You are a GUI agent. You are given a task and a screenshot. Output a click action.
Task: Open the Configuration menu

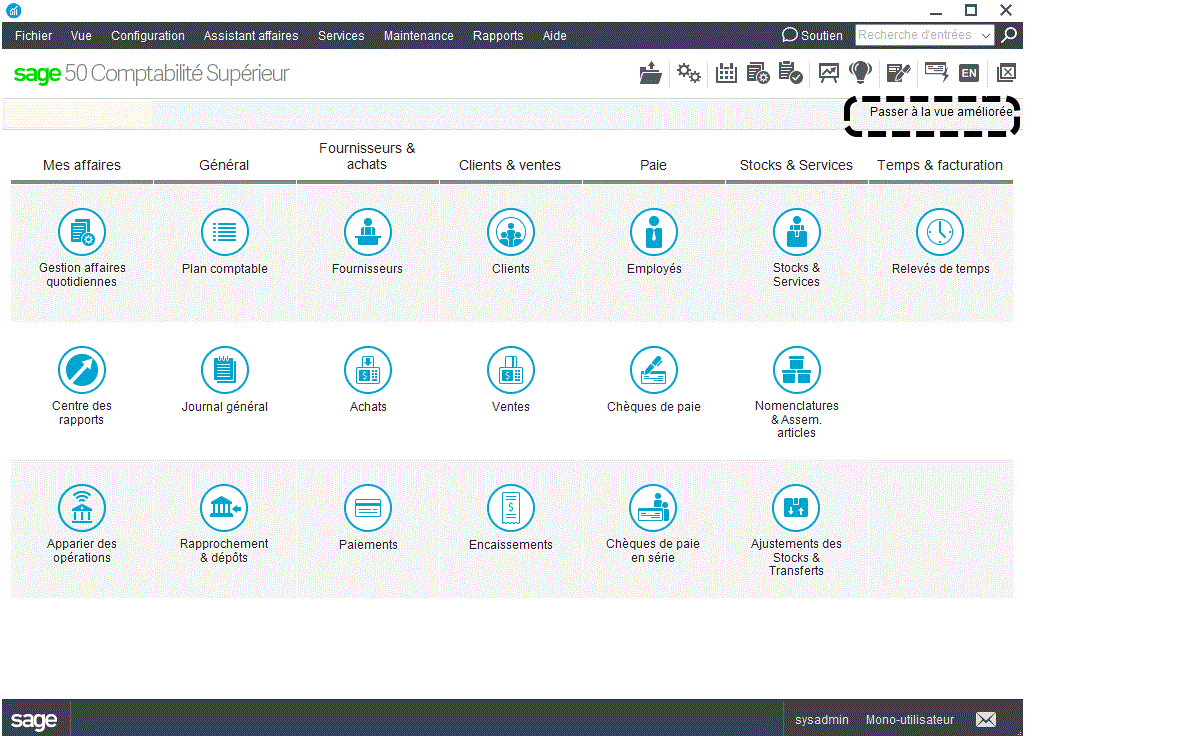point(148,35)
